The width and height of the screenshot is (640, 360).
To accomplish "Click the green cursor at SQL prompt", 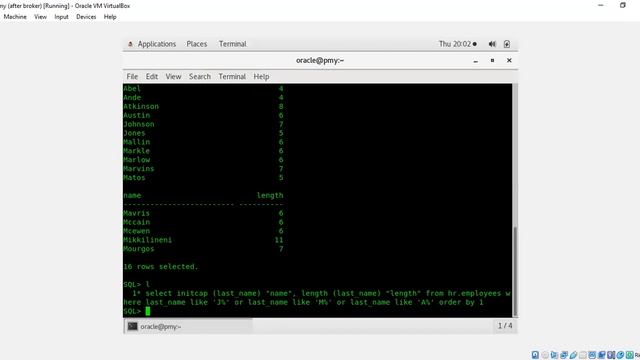I will pyautogui.click(x=148, y=311).
